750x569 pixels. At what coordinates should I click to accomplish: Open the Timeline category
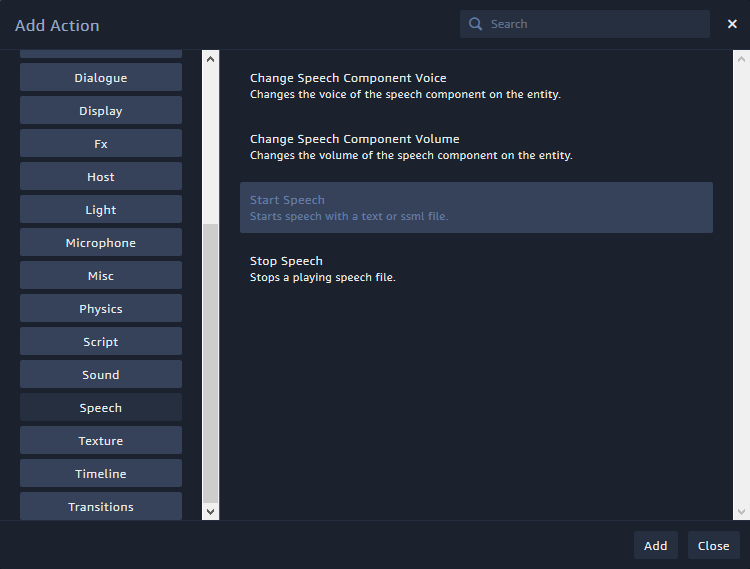point(101,473)
